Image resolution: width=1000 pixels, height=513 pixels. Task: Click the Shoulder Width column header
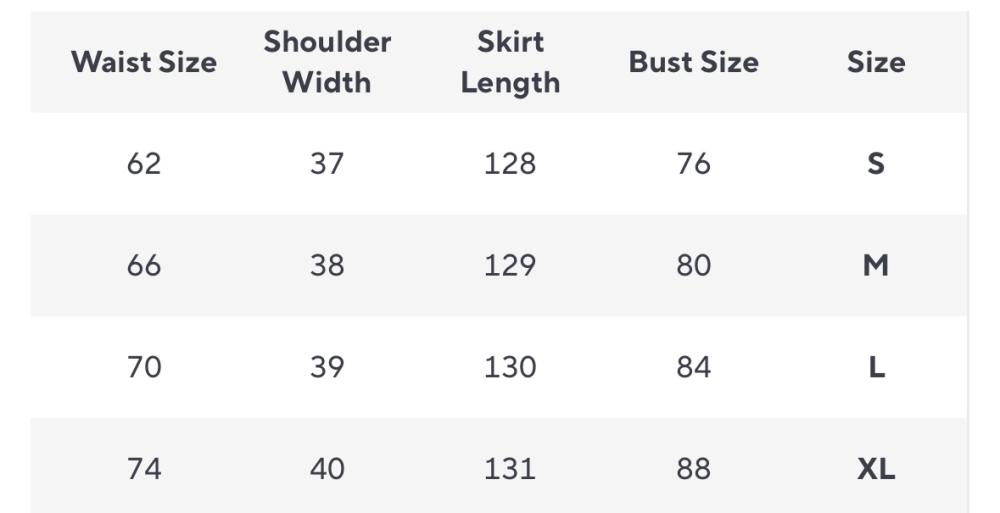327,62
